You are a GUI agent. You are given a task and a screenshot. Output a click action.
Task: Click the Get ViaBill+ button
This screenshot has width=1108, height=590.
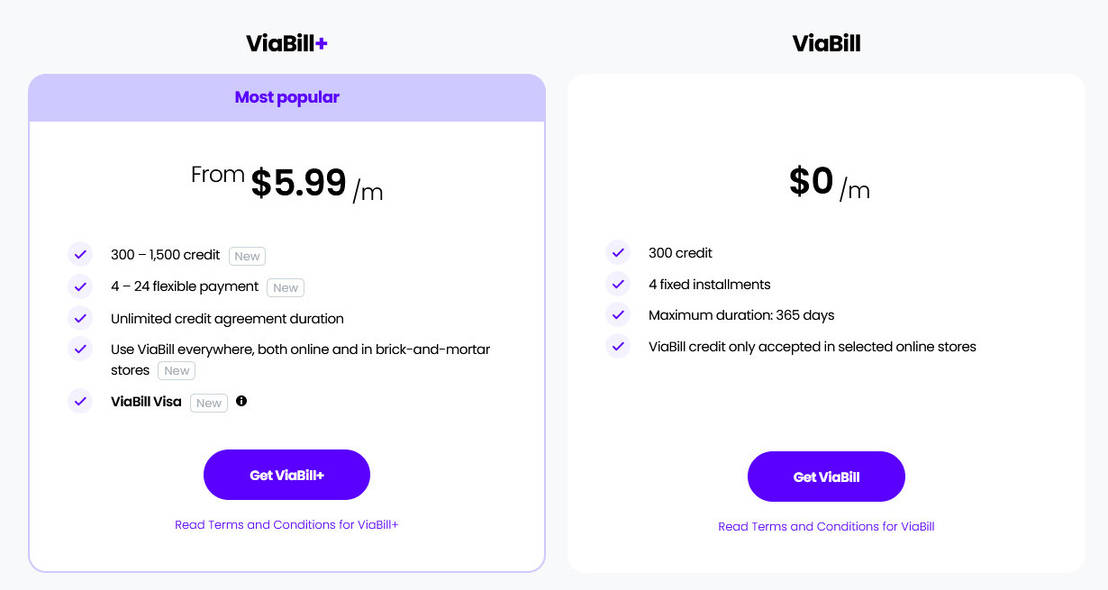[286, 474]
